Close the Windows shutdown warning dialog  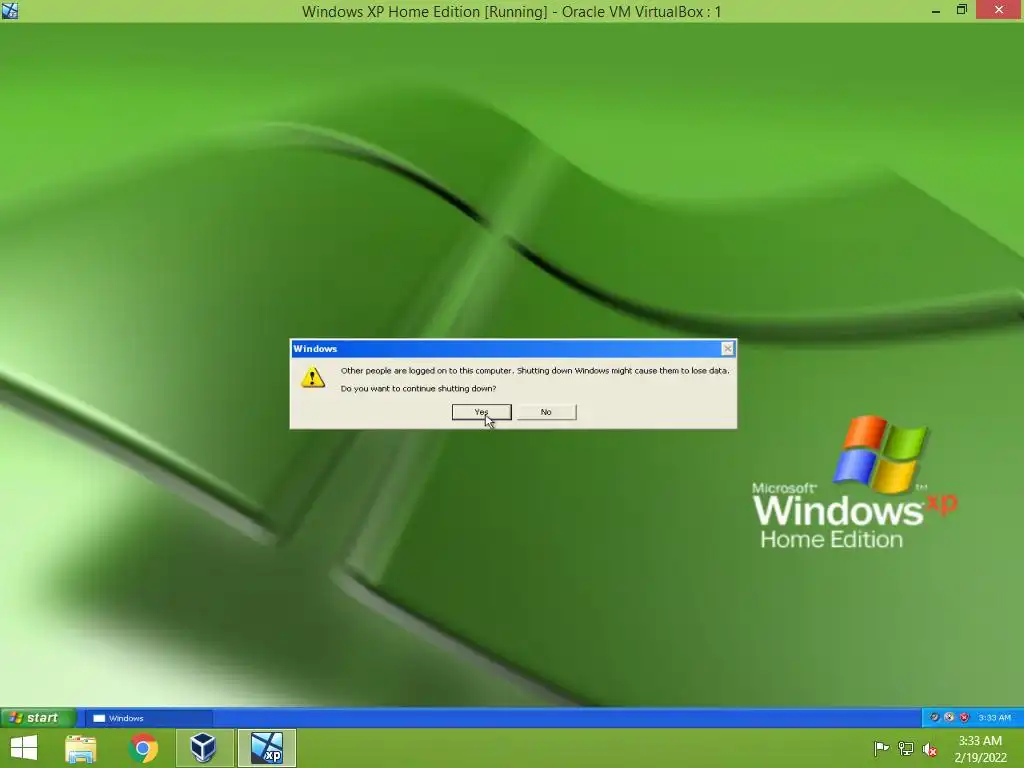(x=728, y=349)
